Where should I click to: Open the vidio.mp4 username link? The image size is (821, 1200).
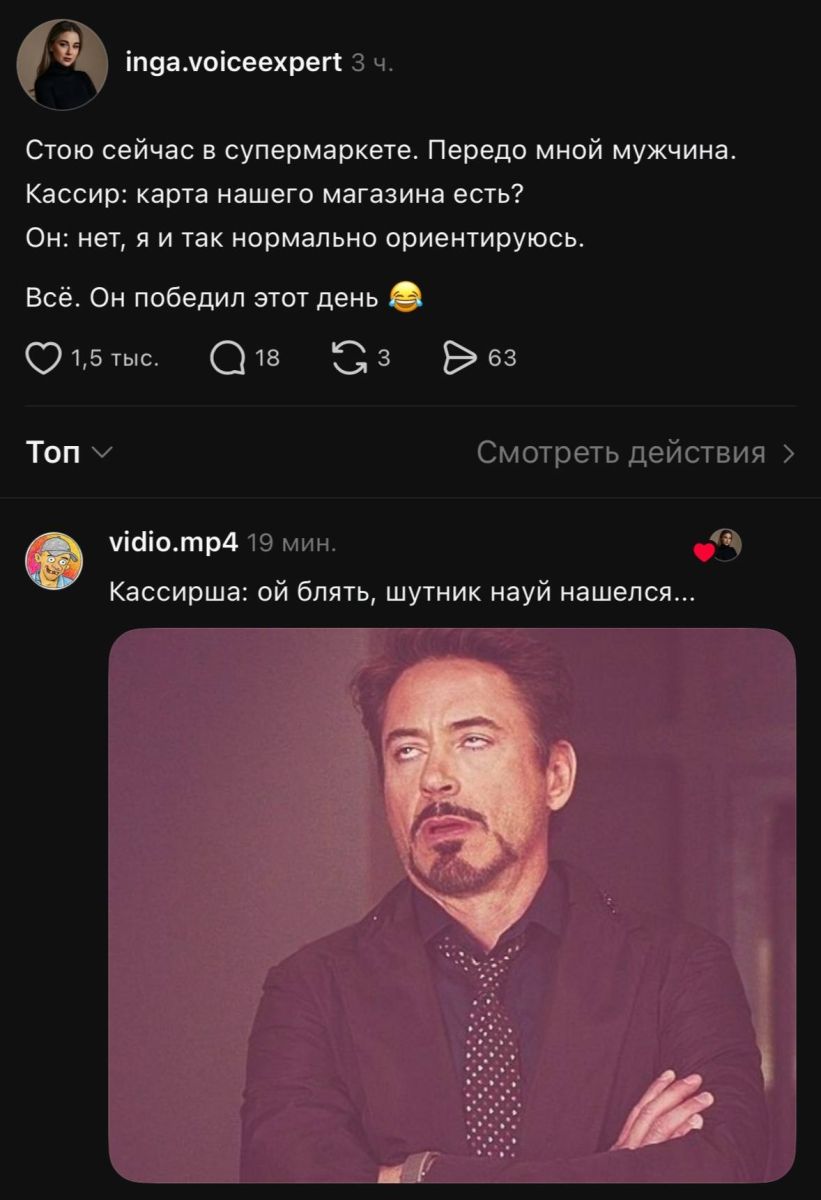coord(173,543)
